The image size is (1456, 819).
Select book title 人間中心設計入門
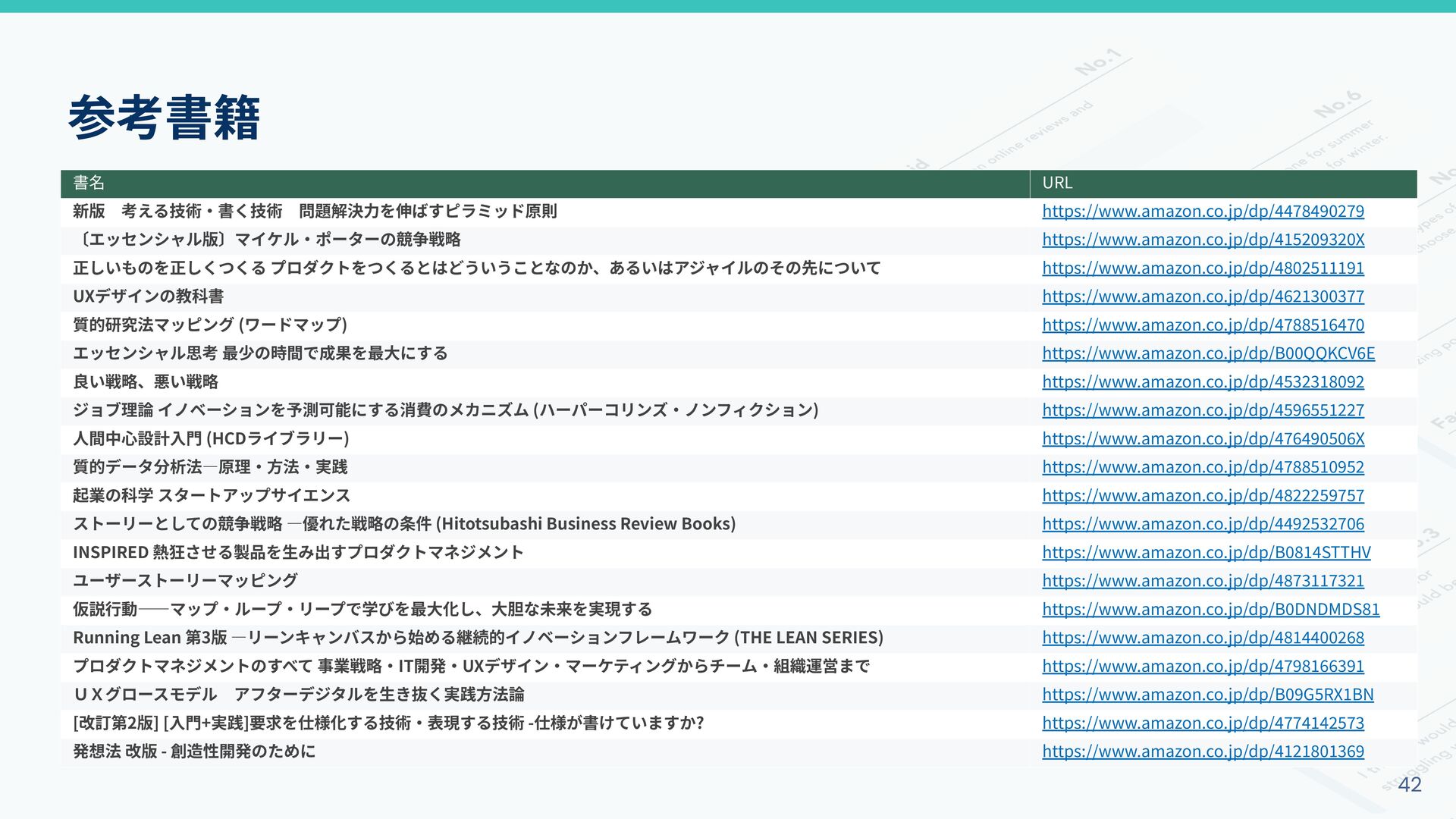[211, 438]
